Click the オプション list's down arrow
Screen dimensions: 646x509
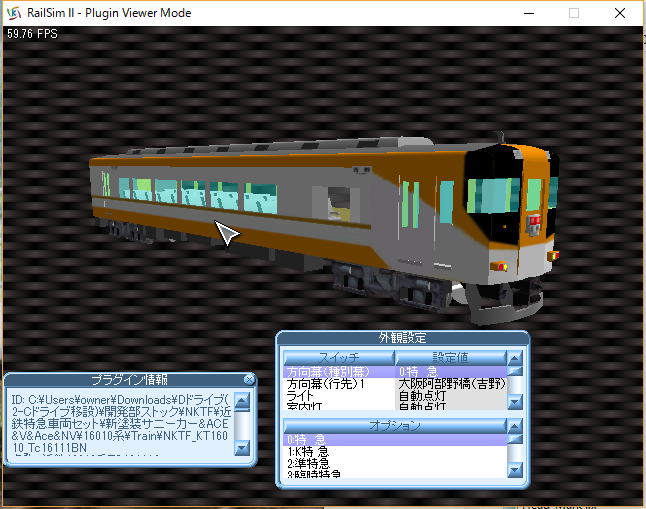point(515,470)
